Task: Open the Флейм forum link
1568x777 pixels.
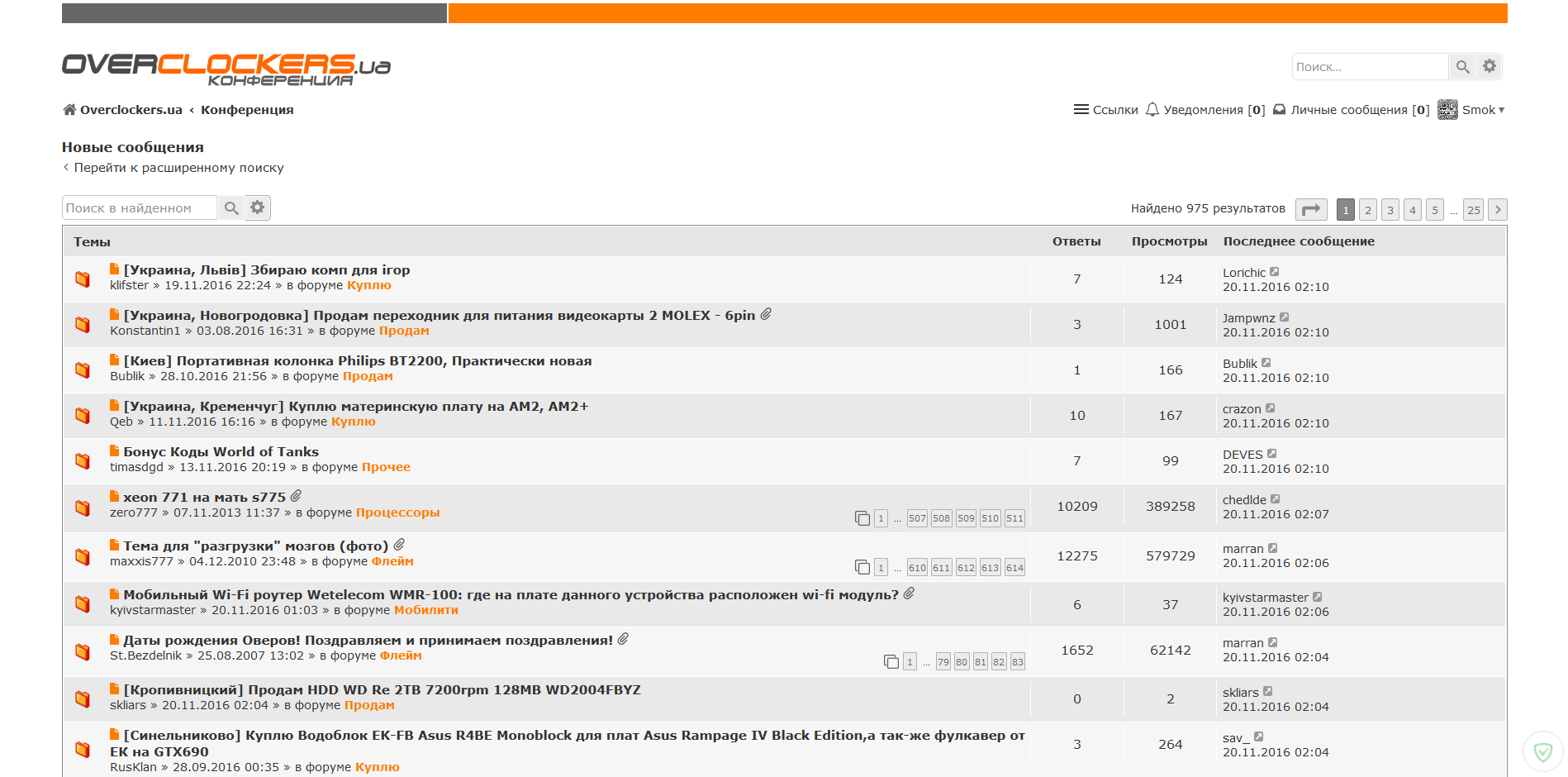Action: click(x=393, y=561)
